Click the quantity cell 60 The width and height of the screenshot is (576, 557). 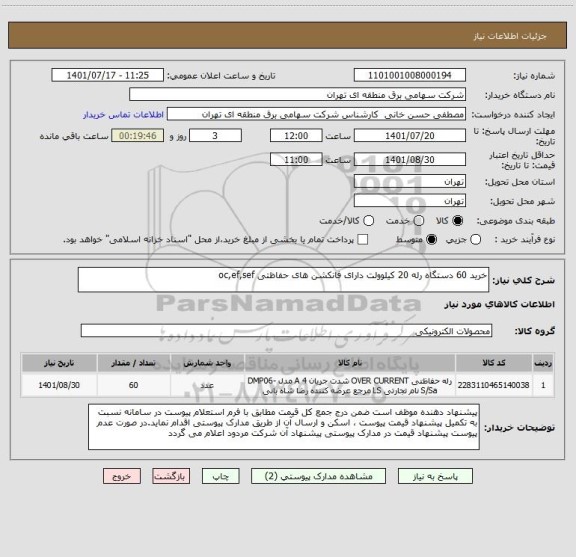pyautogui.click(x=133, y=385)
